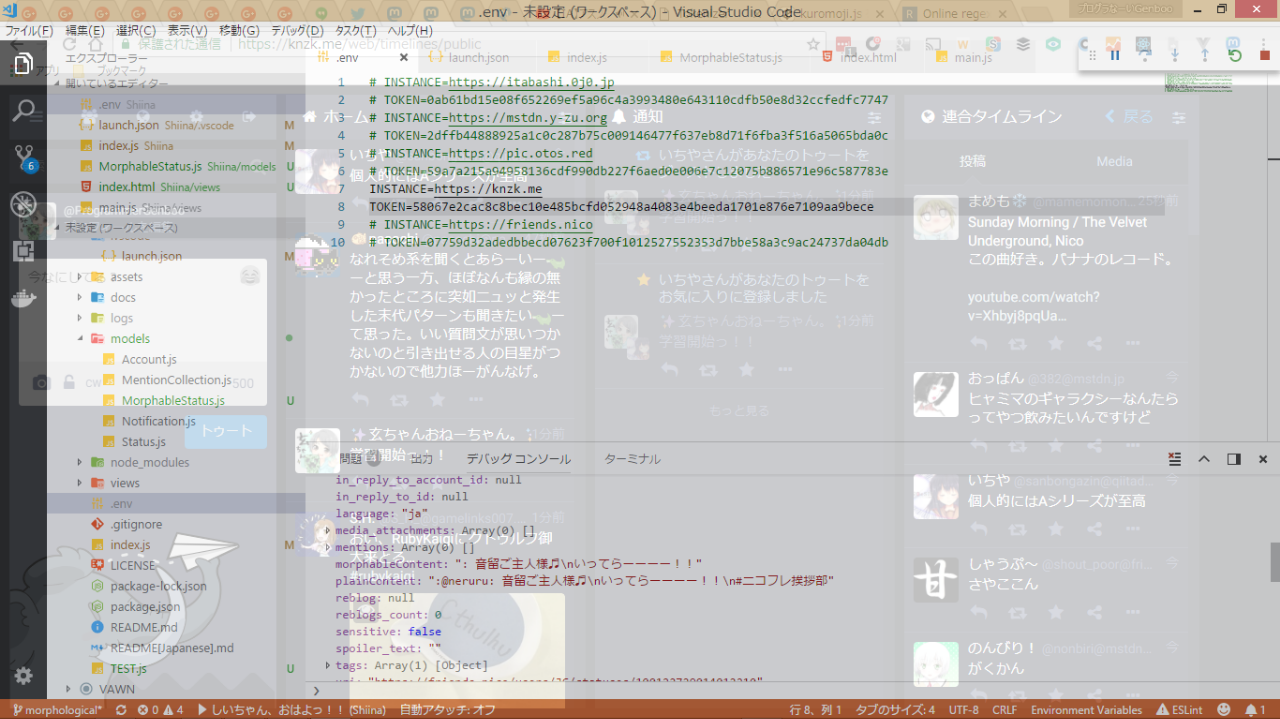Click the green restart debugging icon
The width and height of the screenshot is (1280, 719).
tap(1235, 55)
